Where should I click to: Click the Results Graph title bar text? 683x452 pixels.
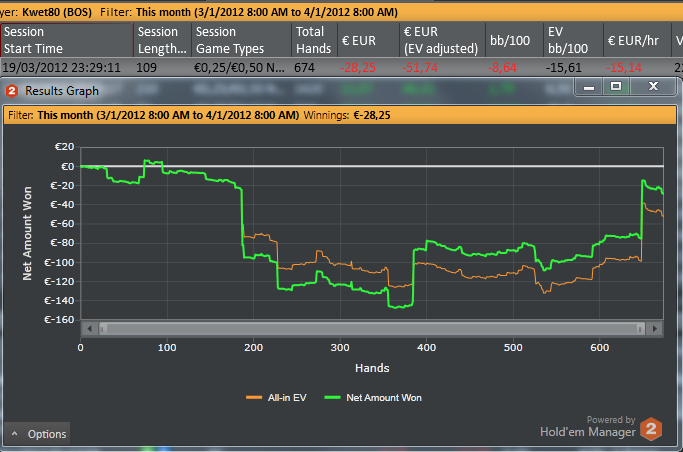(62, 91)
